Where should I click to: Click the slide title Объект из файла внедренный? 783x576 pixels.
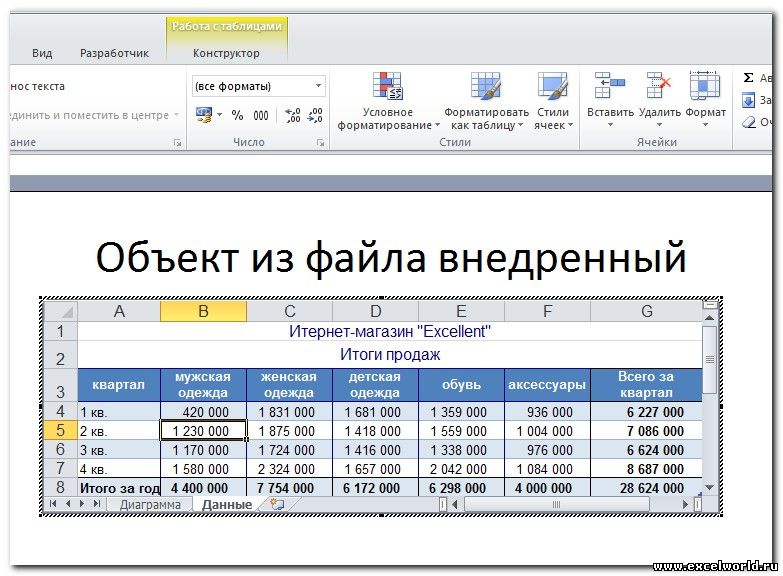pyautogui.click(x=391, y=258)
